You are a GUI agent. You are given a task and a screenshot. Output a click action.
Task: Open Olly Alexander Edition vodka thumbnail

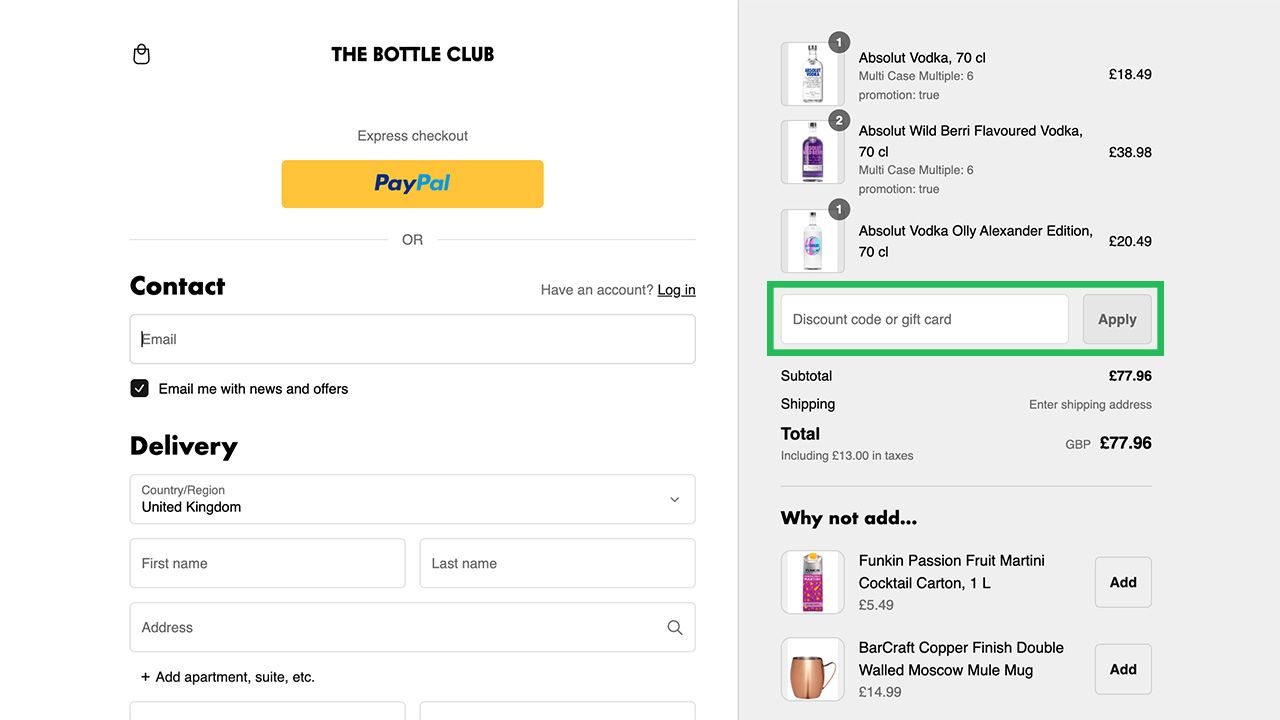tap(812, 241)
